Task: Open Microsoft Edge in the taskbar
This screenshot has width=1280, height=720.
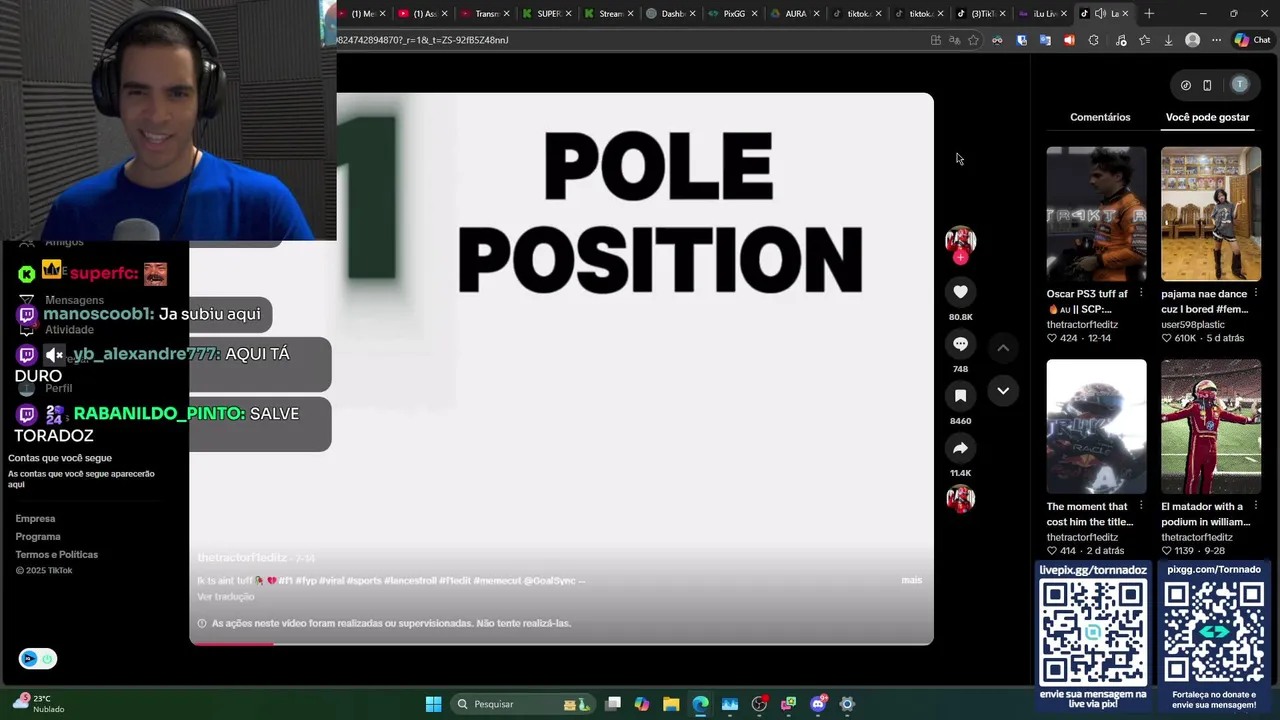Action: tap(700, 704)
